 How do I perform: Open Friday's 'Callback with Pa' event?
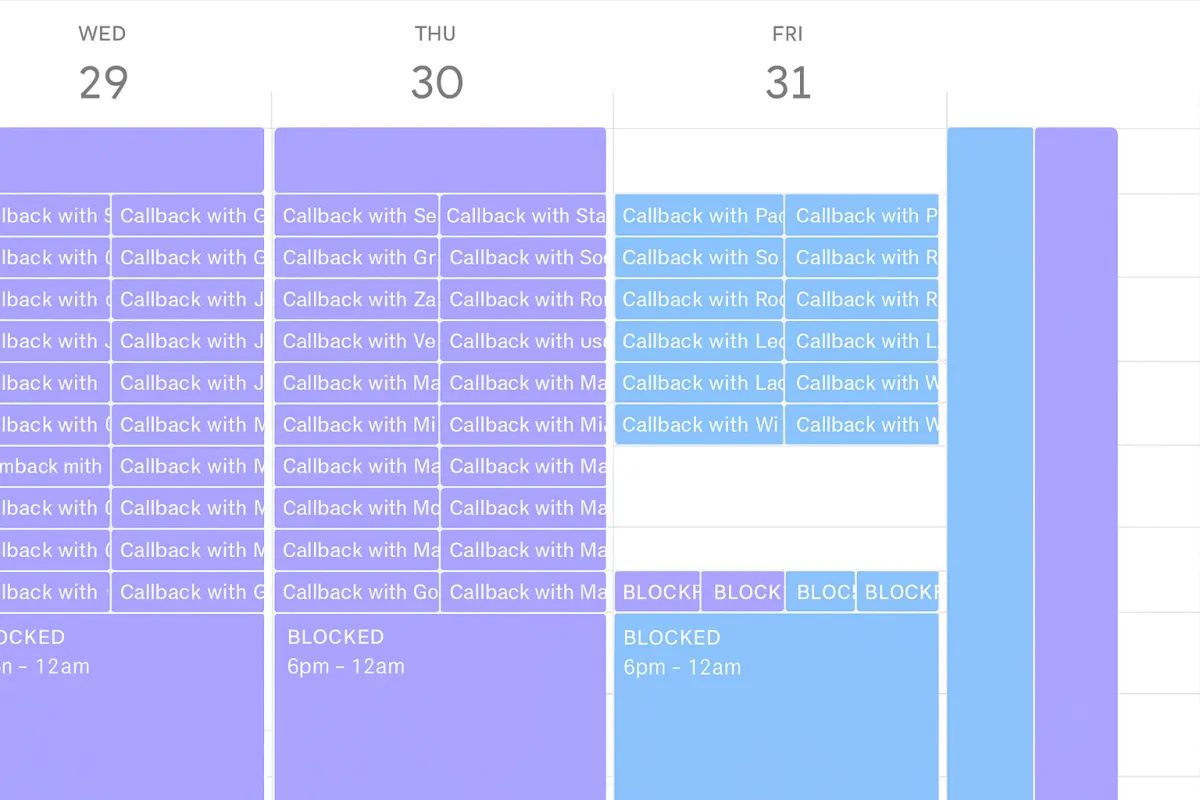[x=699, y=215]
